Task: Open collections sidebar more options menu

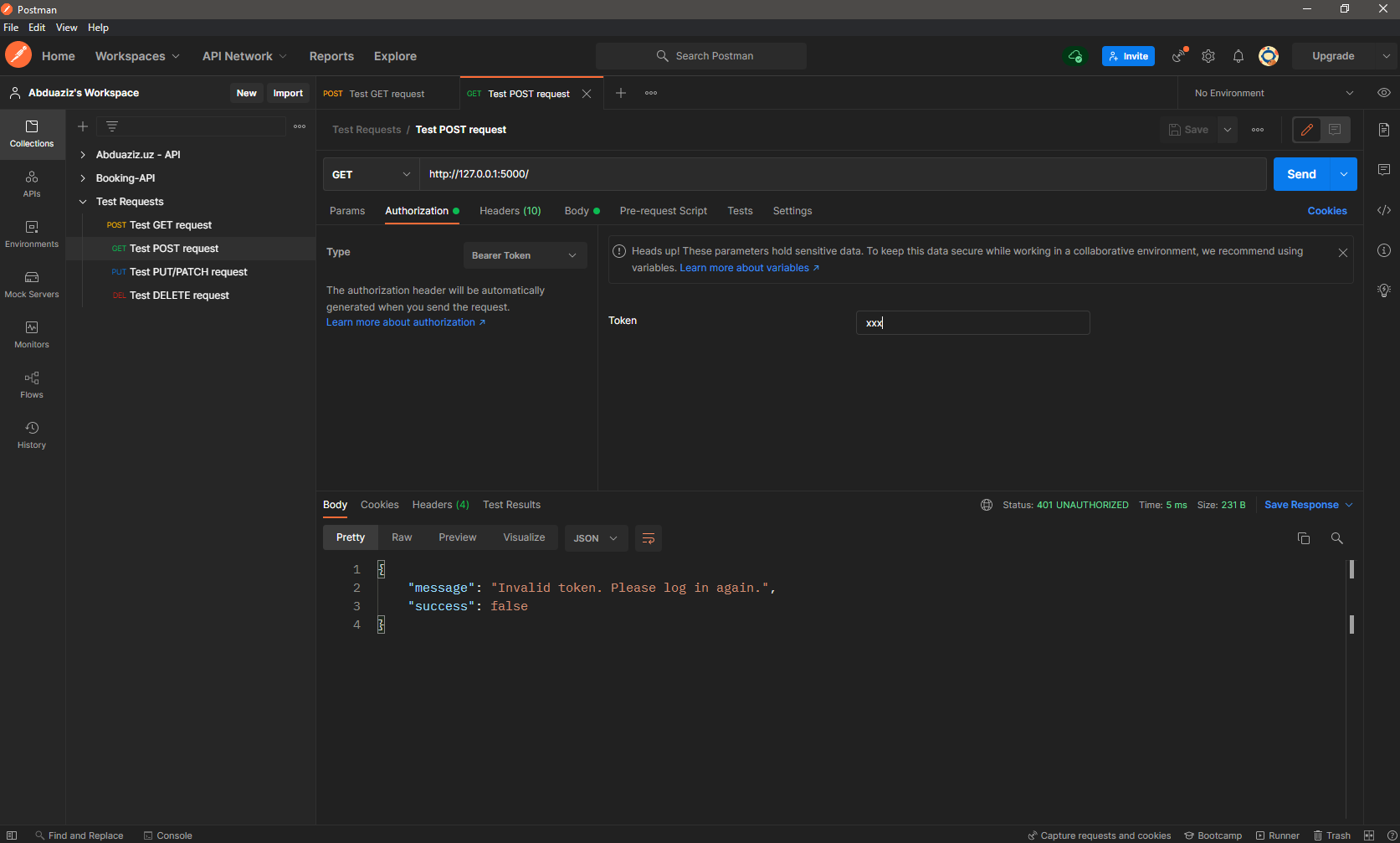Action: click(x=300, y=126)
